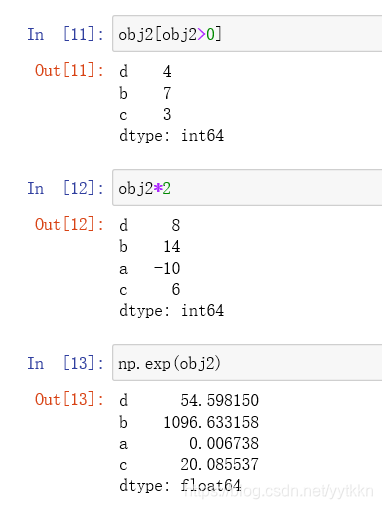Click index label d in Out[12]
The height and width of the screenshot is (509, 382).
point(123,225)
